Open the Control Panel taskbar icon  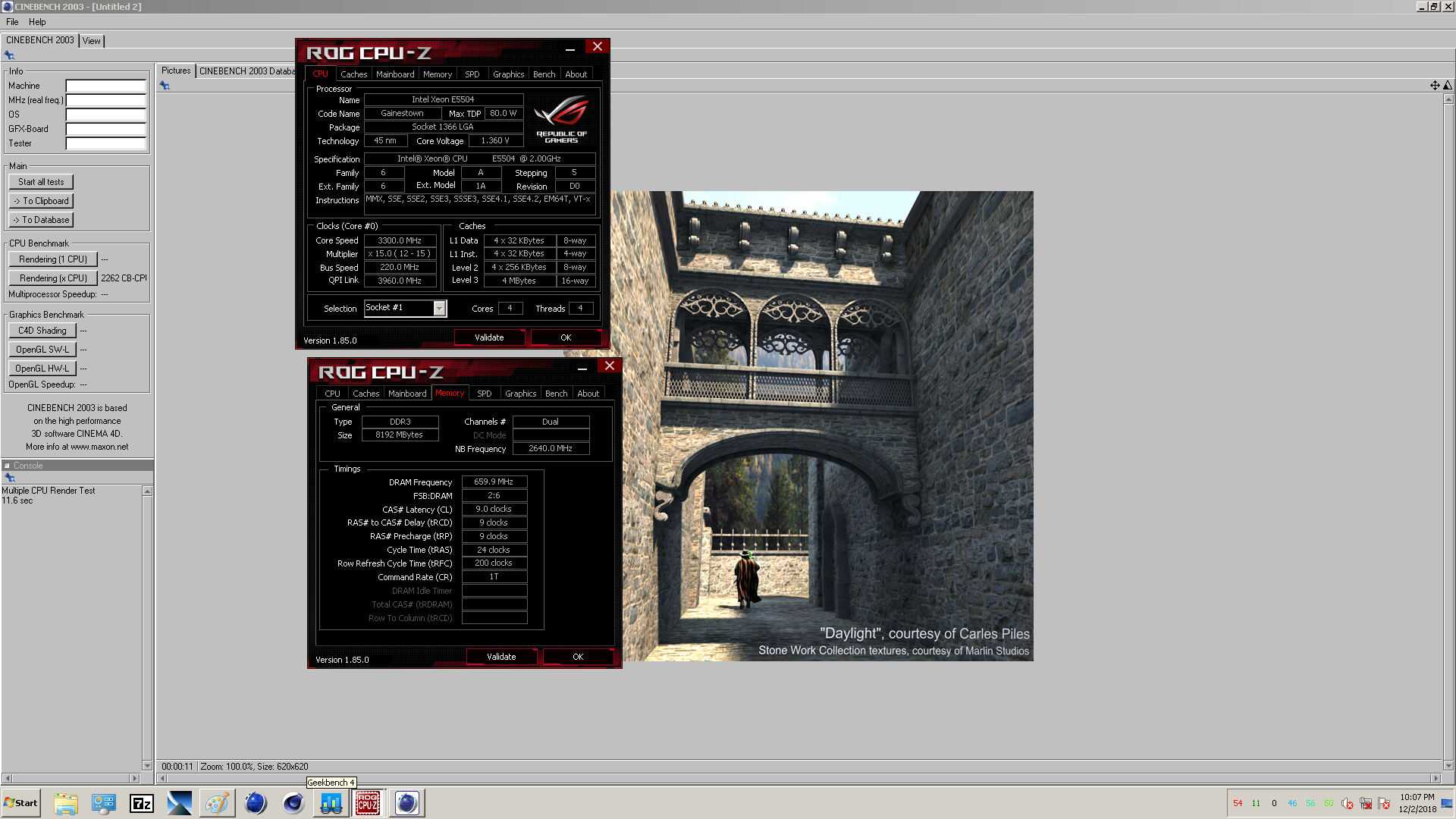point(104,803)
